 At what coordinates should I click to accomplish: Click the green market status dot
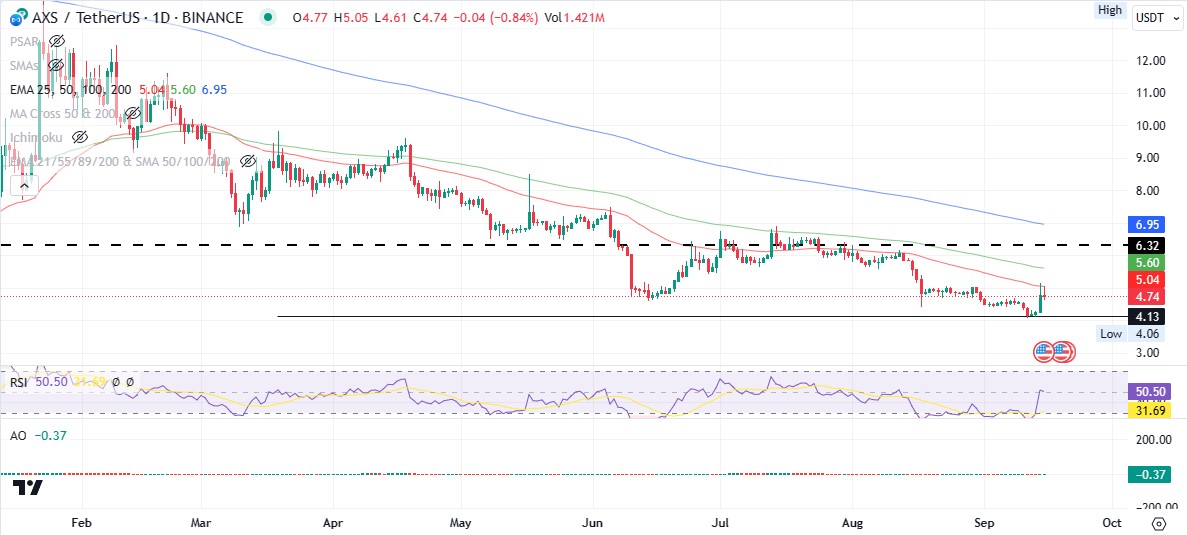click(x=268, y=17)
